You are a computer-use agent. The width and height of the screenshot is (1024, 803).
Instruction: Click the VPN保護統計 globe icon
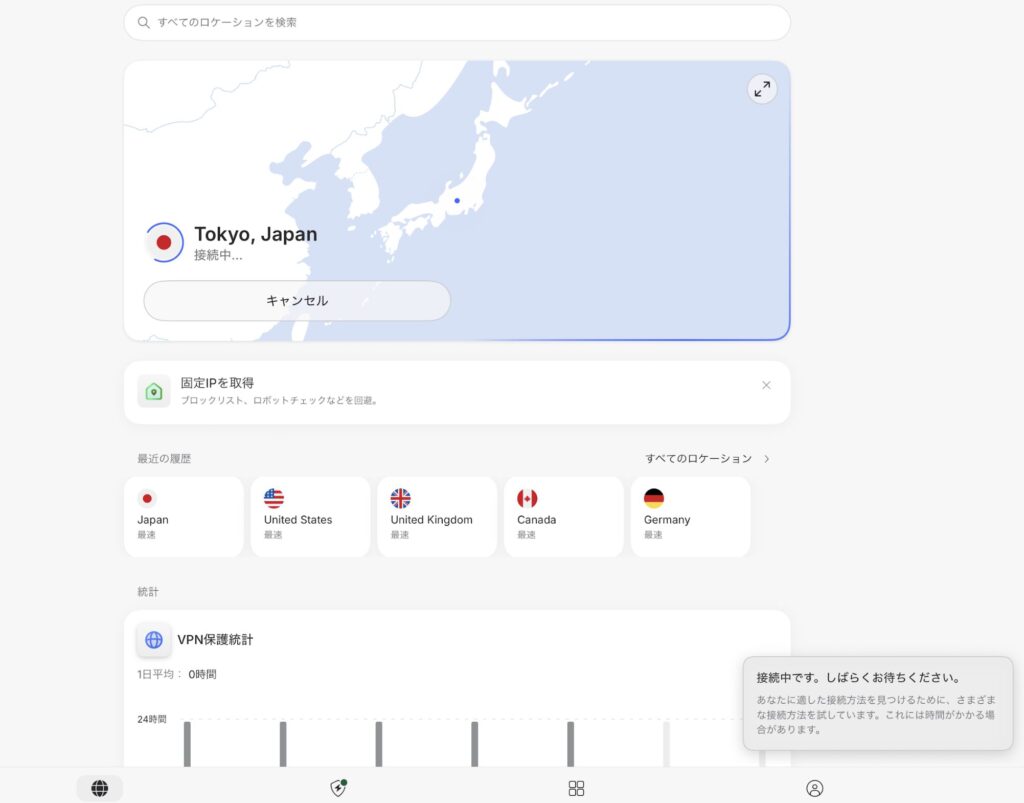coord(154,639)
